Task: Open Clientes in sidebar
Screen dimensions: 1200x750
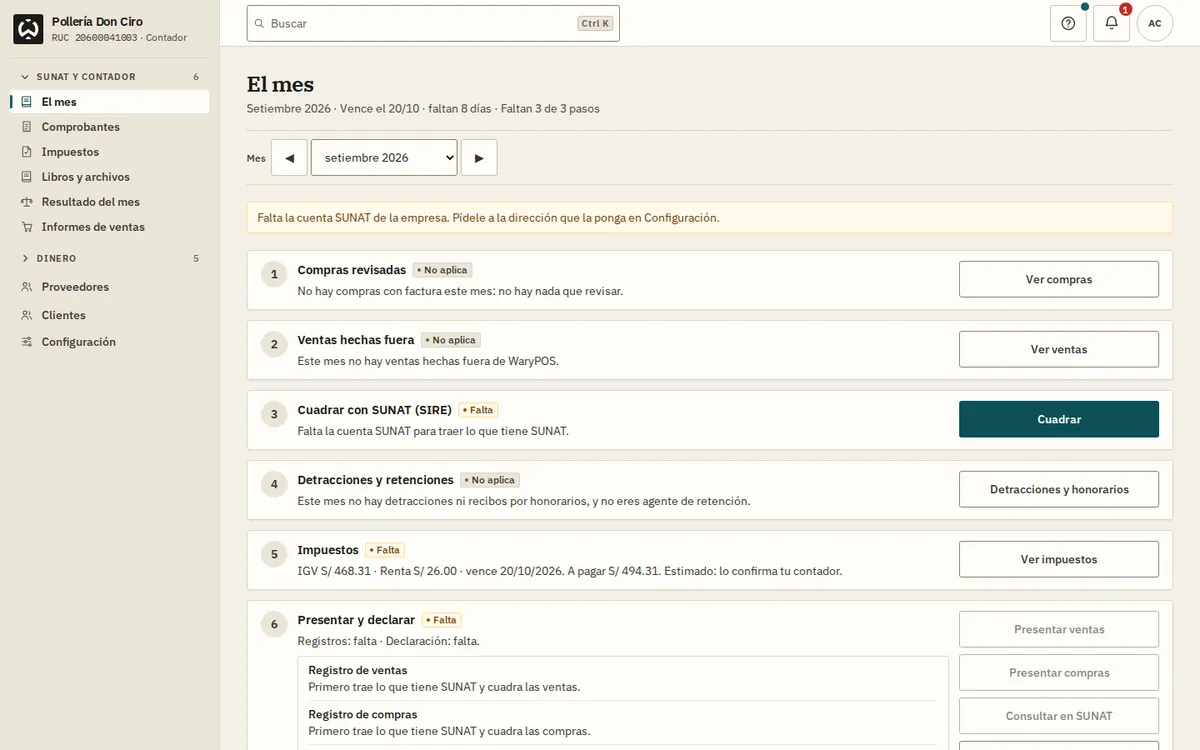Action: point(110,315)
